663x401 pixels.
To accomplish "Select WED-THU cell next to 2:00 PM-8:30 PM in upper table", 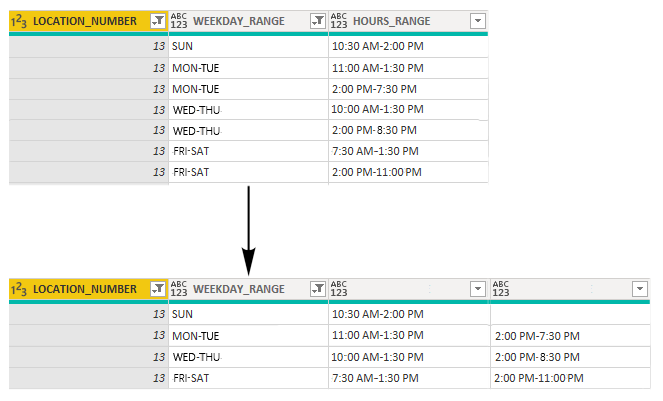I will tap(249, 130).
